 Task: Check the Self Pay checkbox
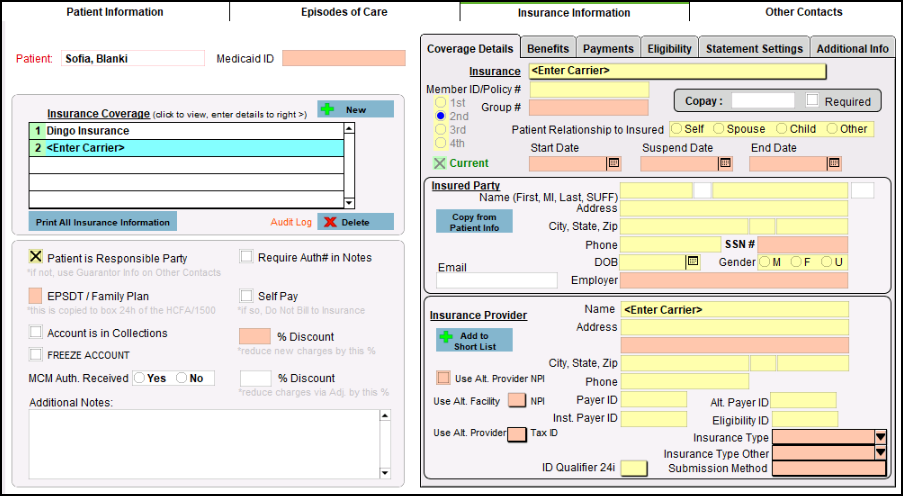247,296
